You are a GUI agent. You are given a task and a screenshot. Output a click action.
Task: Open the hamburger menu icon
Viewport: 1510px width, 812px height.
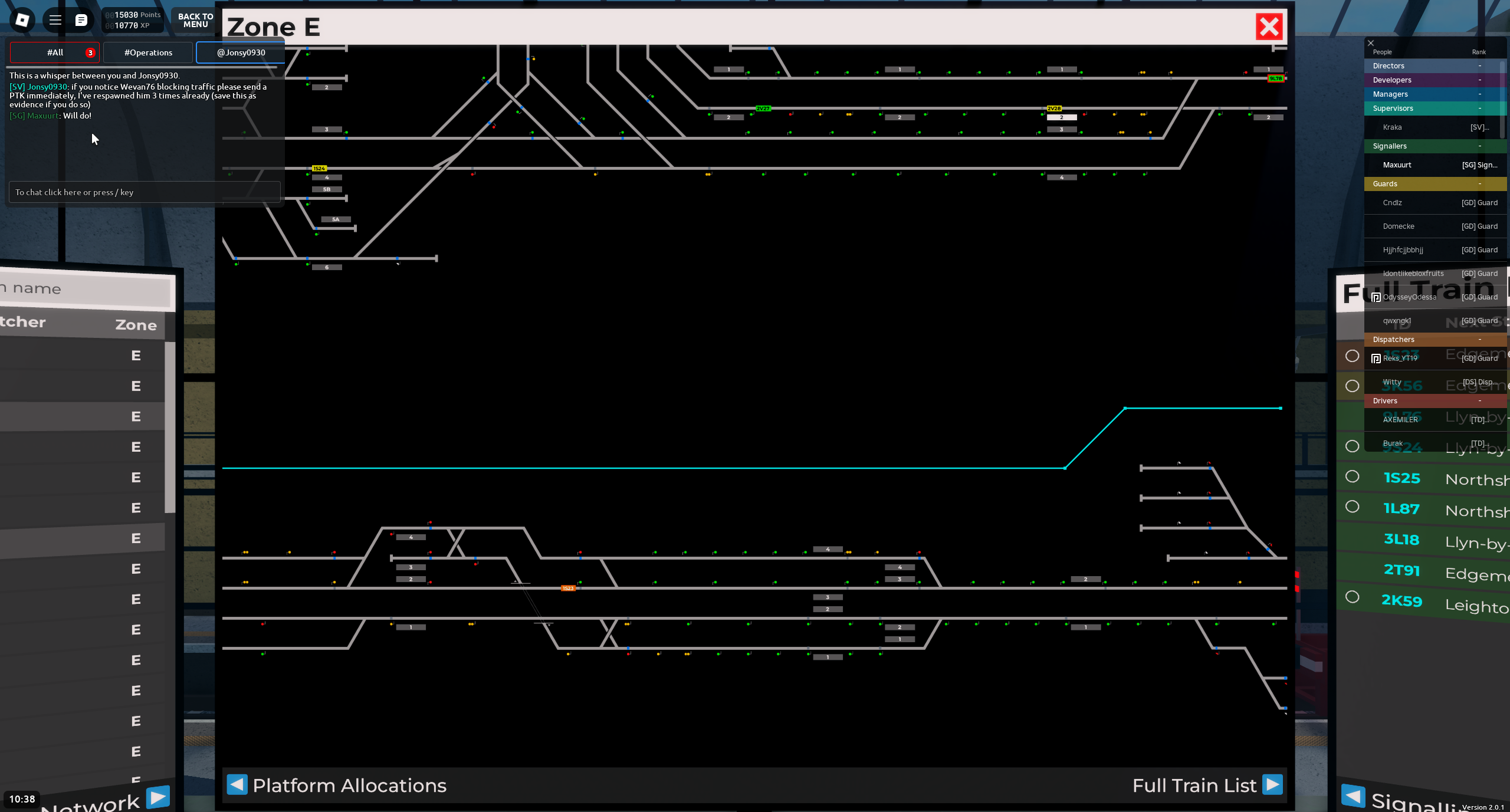tap(55, 20)
